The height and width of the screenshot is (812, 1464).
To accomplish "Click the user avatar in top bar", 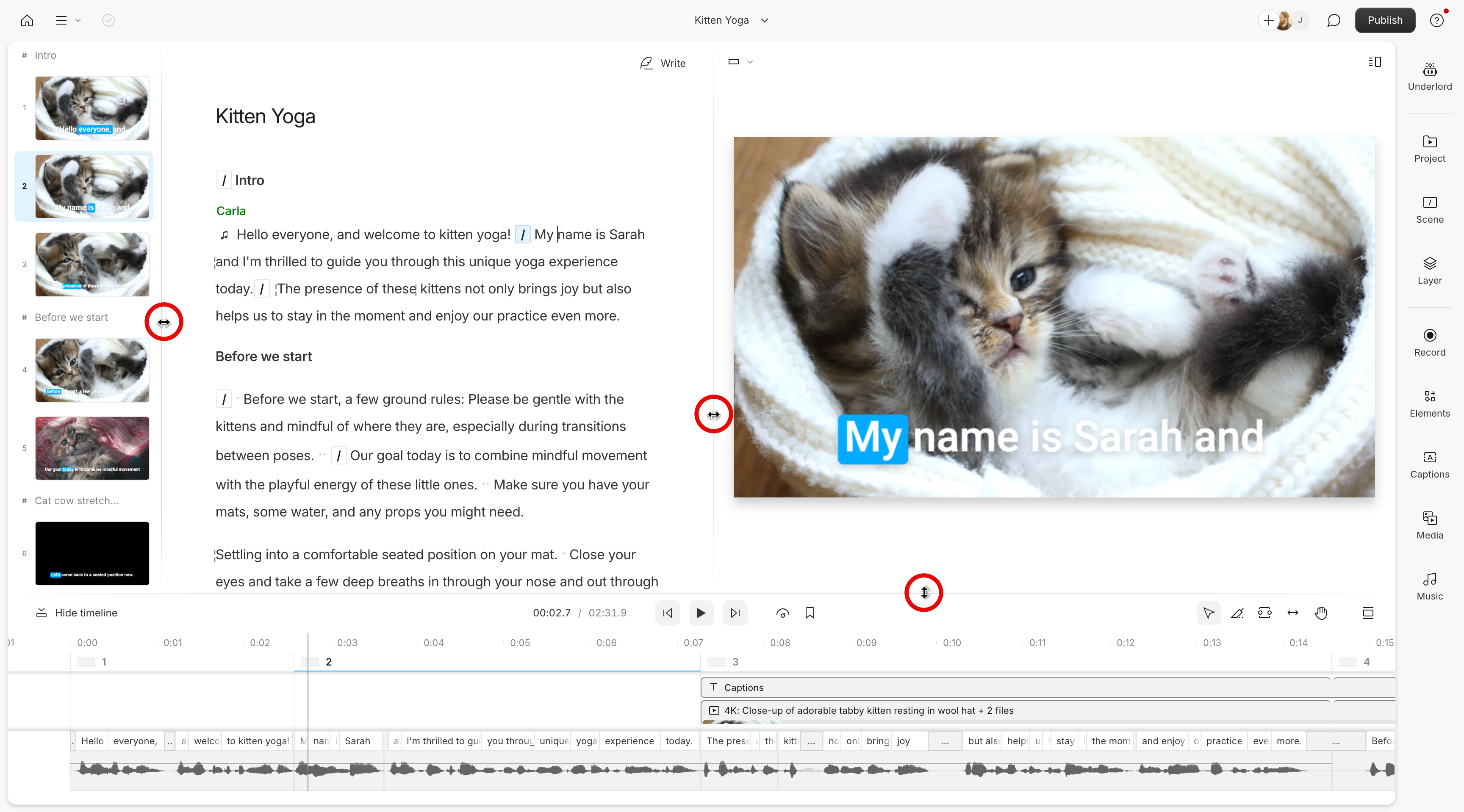I will [x=1284, y=20].
